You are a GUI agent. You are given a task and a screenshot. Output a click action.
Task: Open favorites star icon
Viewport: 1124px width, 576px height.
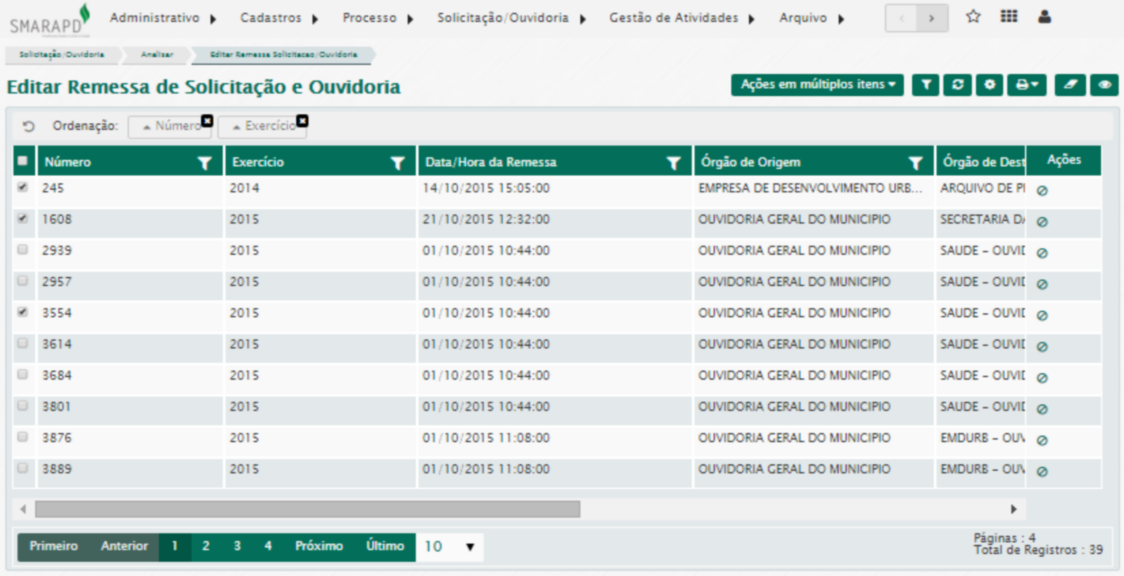(973, 17)
